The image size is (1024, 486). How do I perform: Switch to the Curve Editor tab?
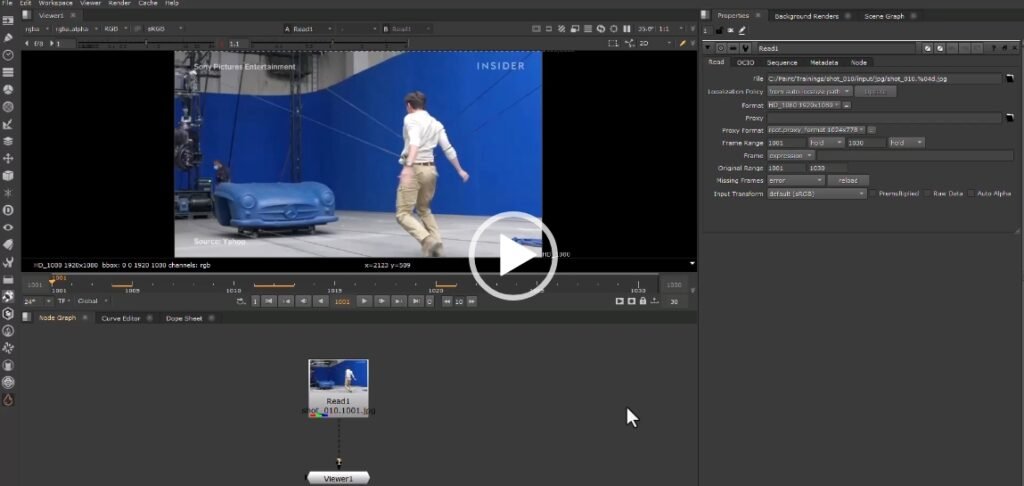coord(121,318)
